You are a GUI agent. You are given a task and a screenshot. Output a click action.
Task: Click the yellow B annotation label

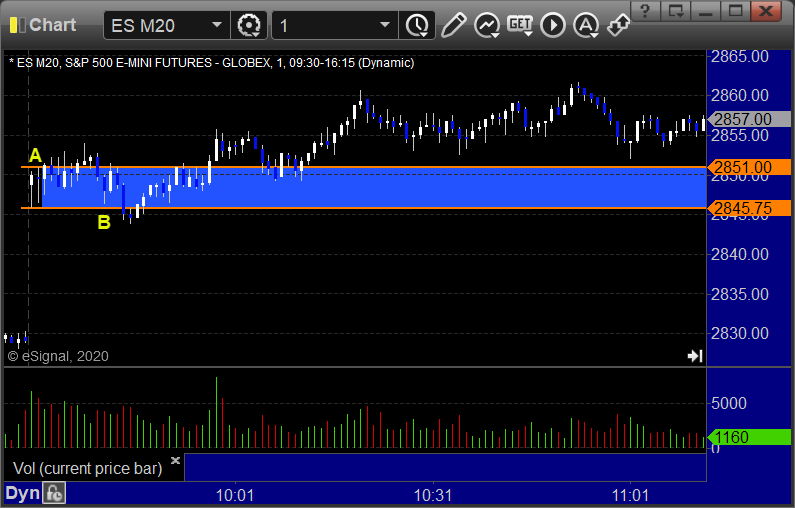click(x=103, y=222)
